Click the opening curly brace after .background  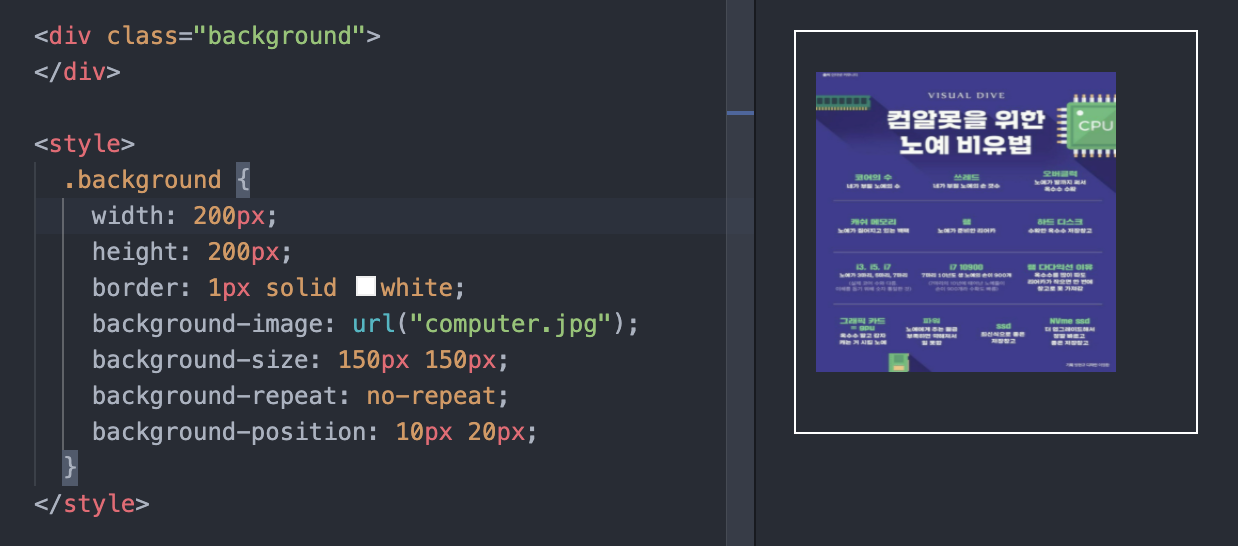pyautogui.click(x=243, y=180)
